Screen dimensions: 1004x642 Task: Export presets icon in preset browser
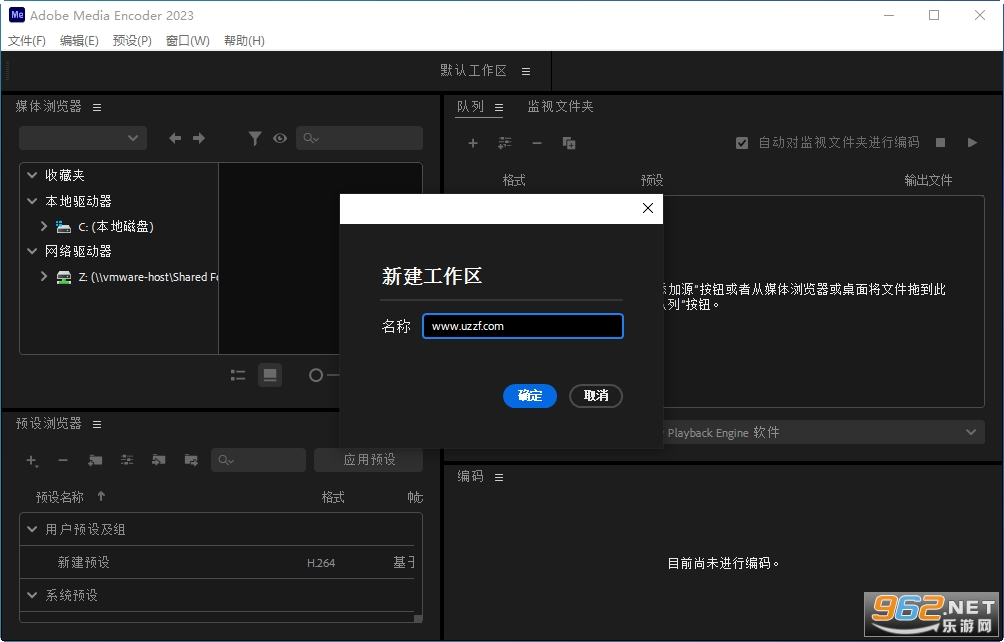191,460
